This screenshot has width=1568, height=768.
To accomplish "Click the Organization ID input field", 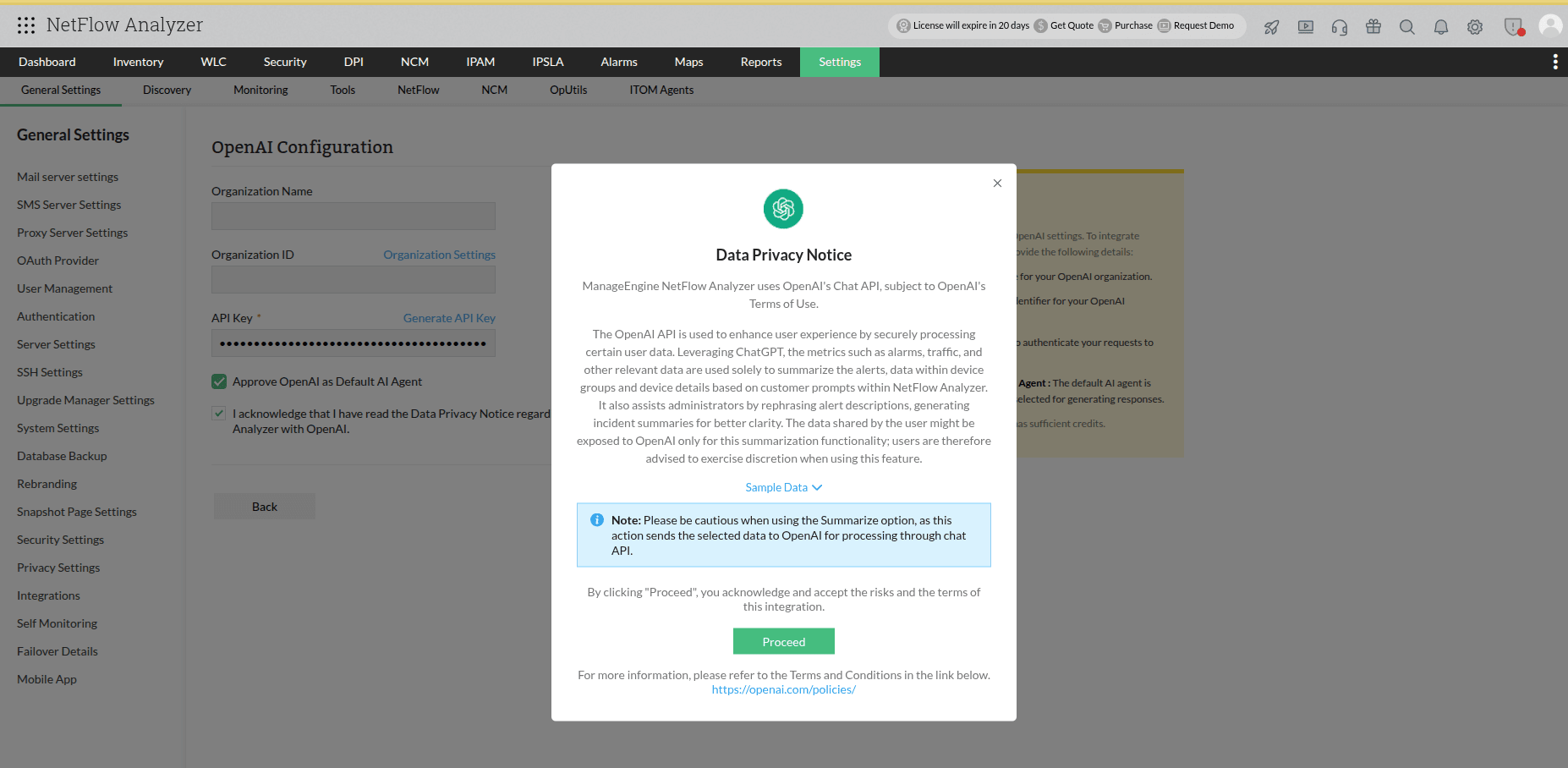I will 354,280.
